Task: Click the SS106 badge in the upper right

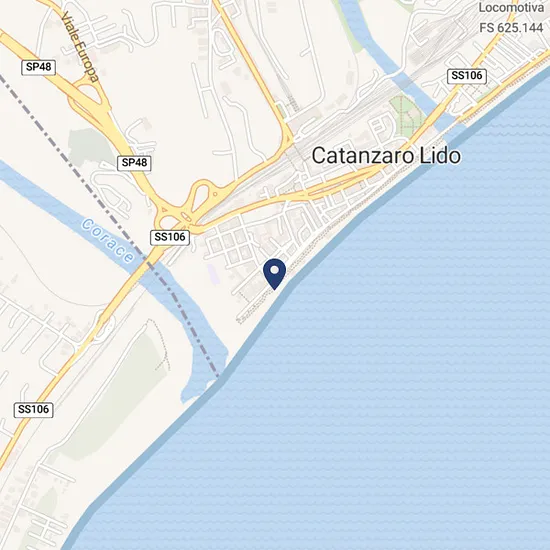Action: coord(467,76)
